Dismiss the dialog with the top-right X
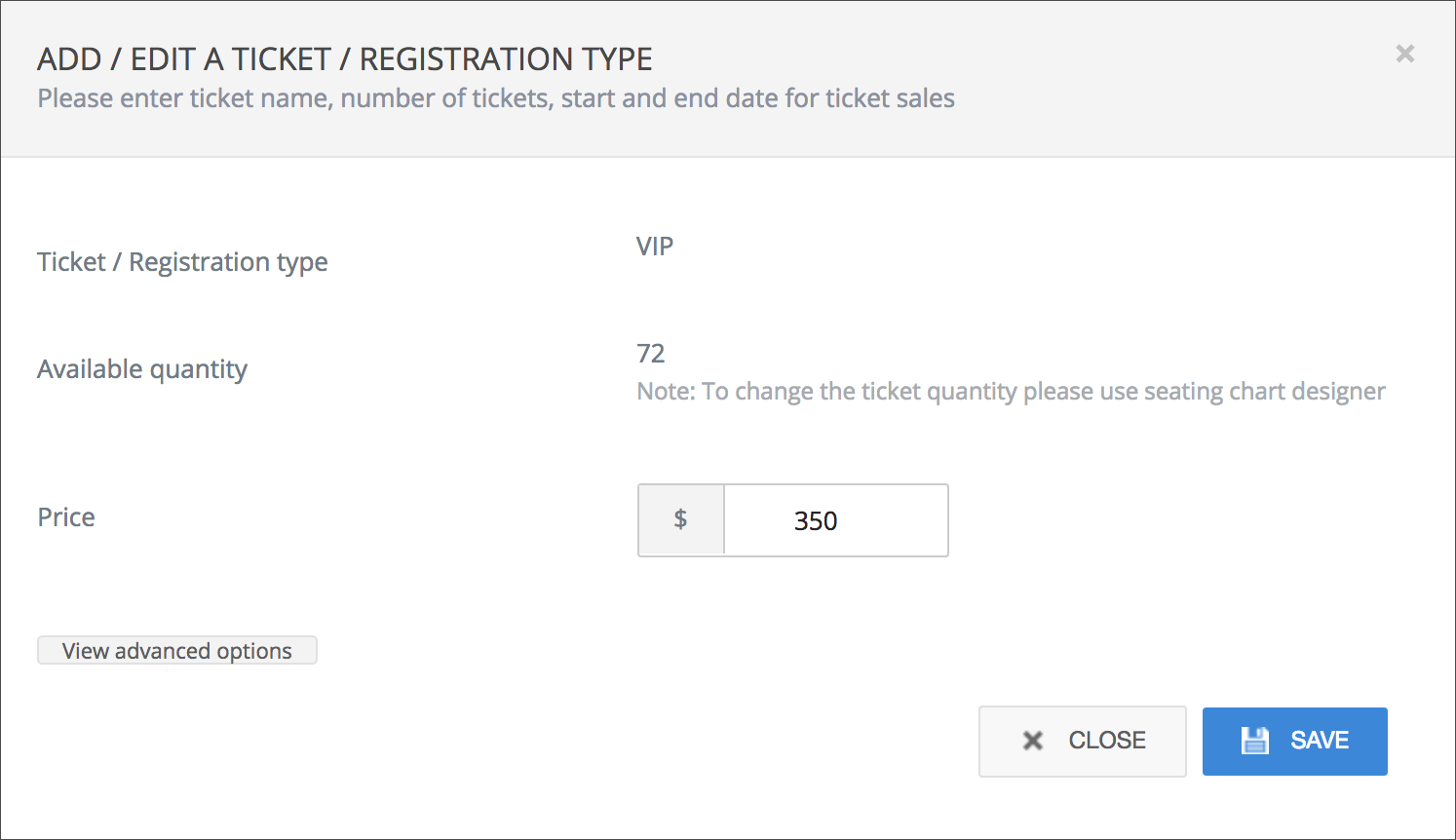 [x=1404, y=54]
